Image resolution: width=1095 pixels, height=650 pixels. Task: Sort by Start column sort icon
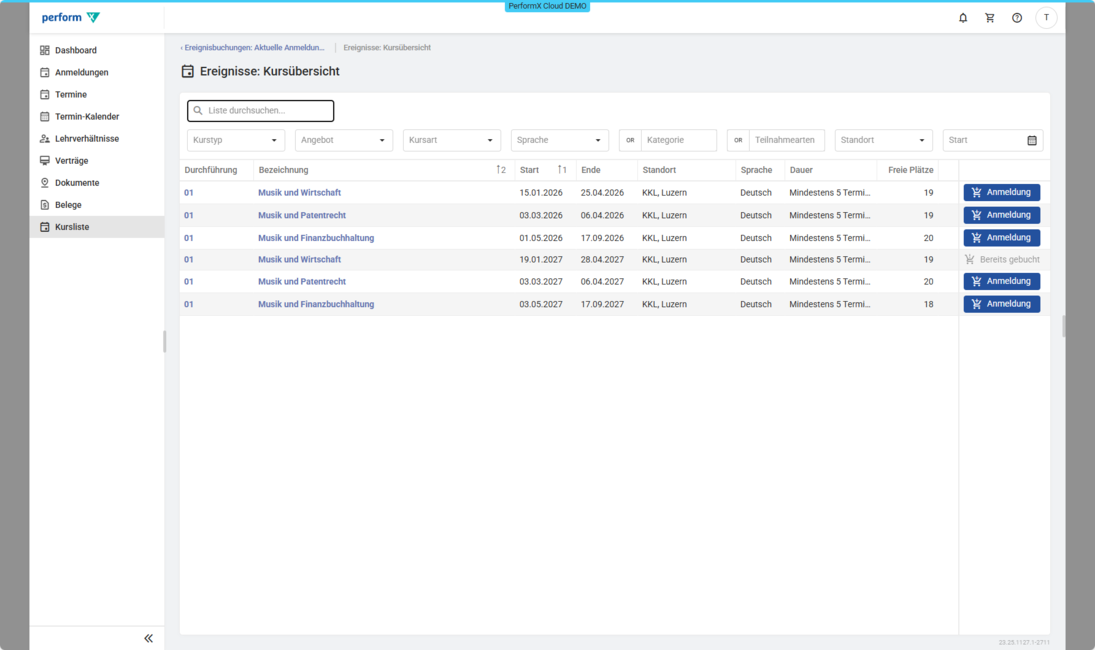click(562, 170)
